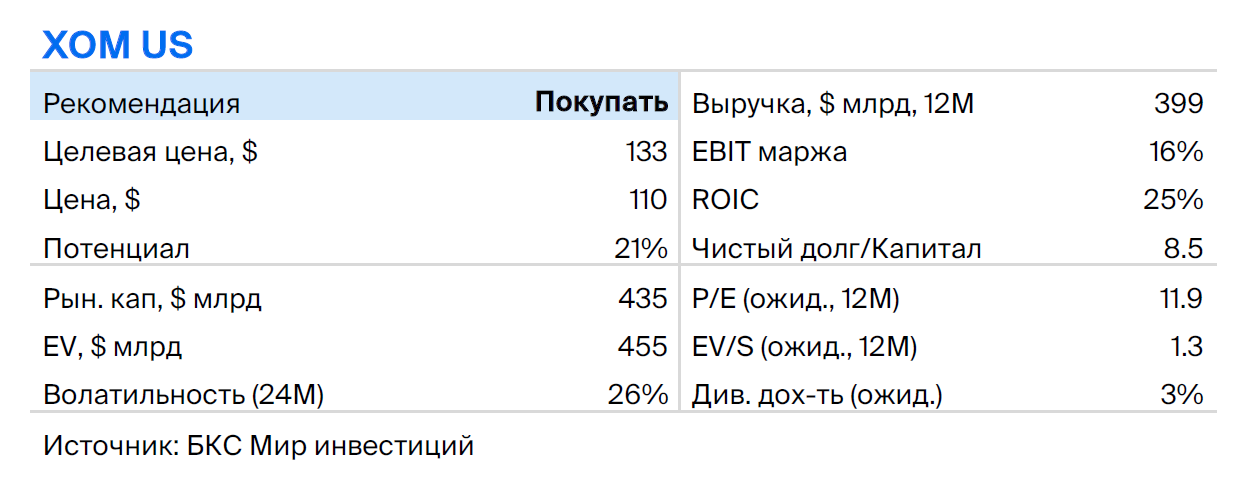Click the ROIC value 25%
This screenshot has width=1248, height=494.
(x=1174, y=200)
